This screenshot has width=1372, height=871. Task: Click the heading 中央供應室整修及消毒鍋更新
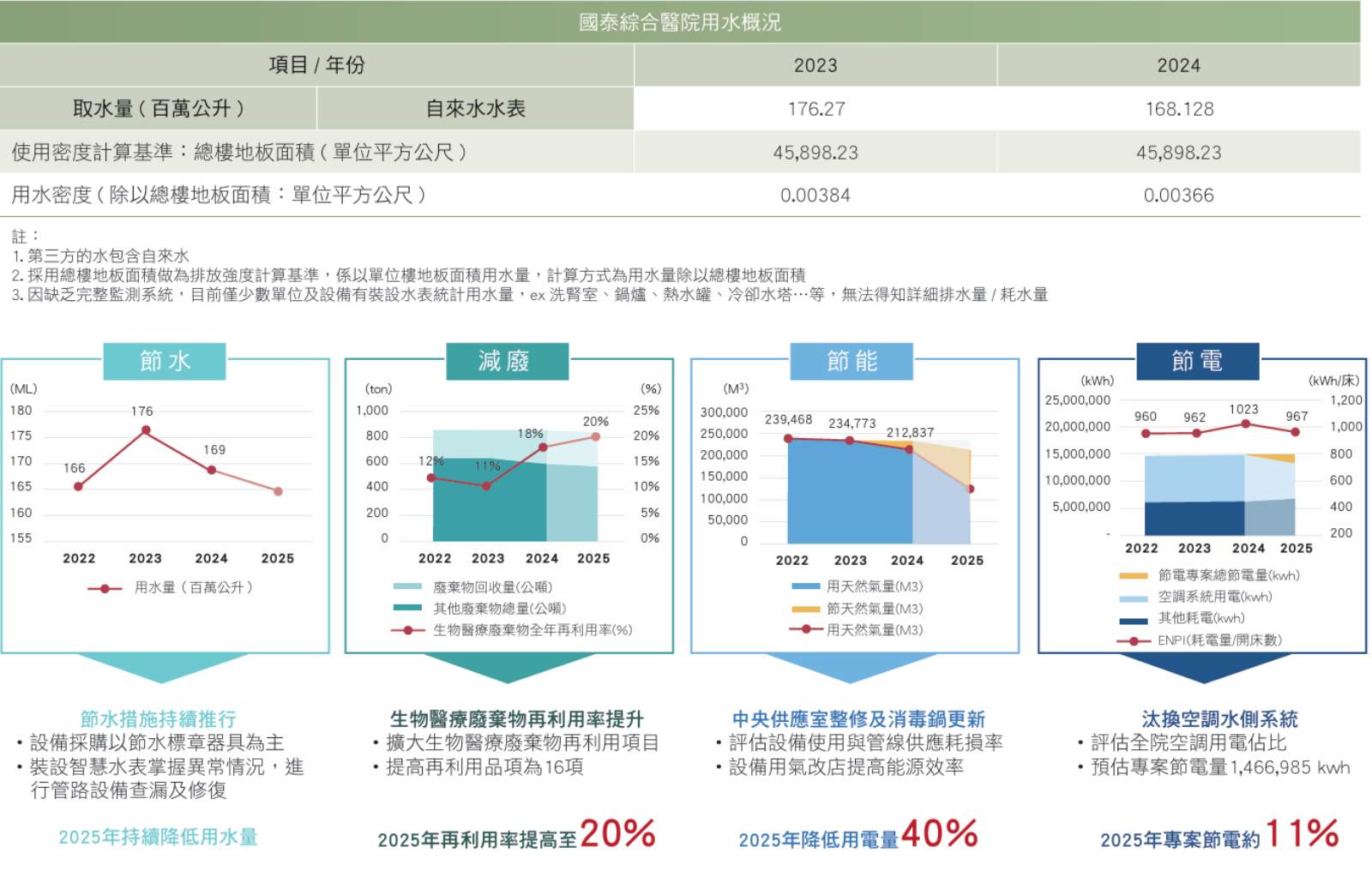(x=858, y=718)
